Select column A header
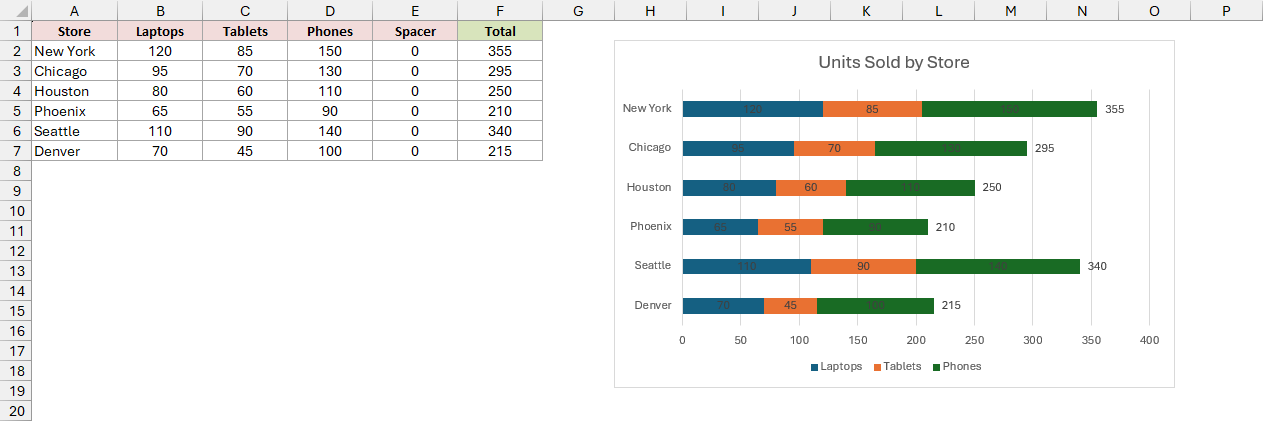The width and height of the screenshot is (1263, 421). 74,10
